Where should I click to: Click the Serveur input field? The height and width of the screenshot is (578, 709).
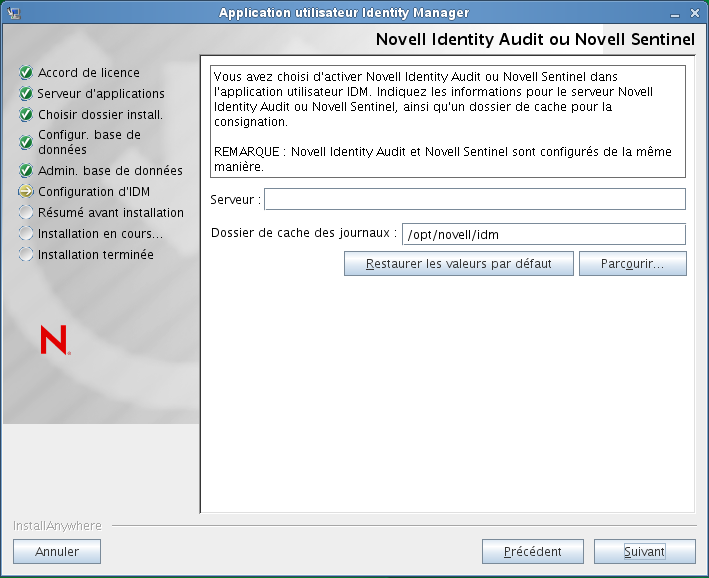[475, 199]
